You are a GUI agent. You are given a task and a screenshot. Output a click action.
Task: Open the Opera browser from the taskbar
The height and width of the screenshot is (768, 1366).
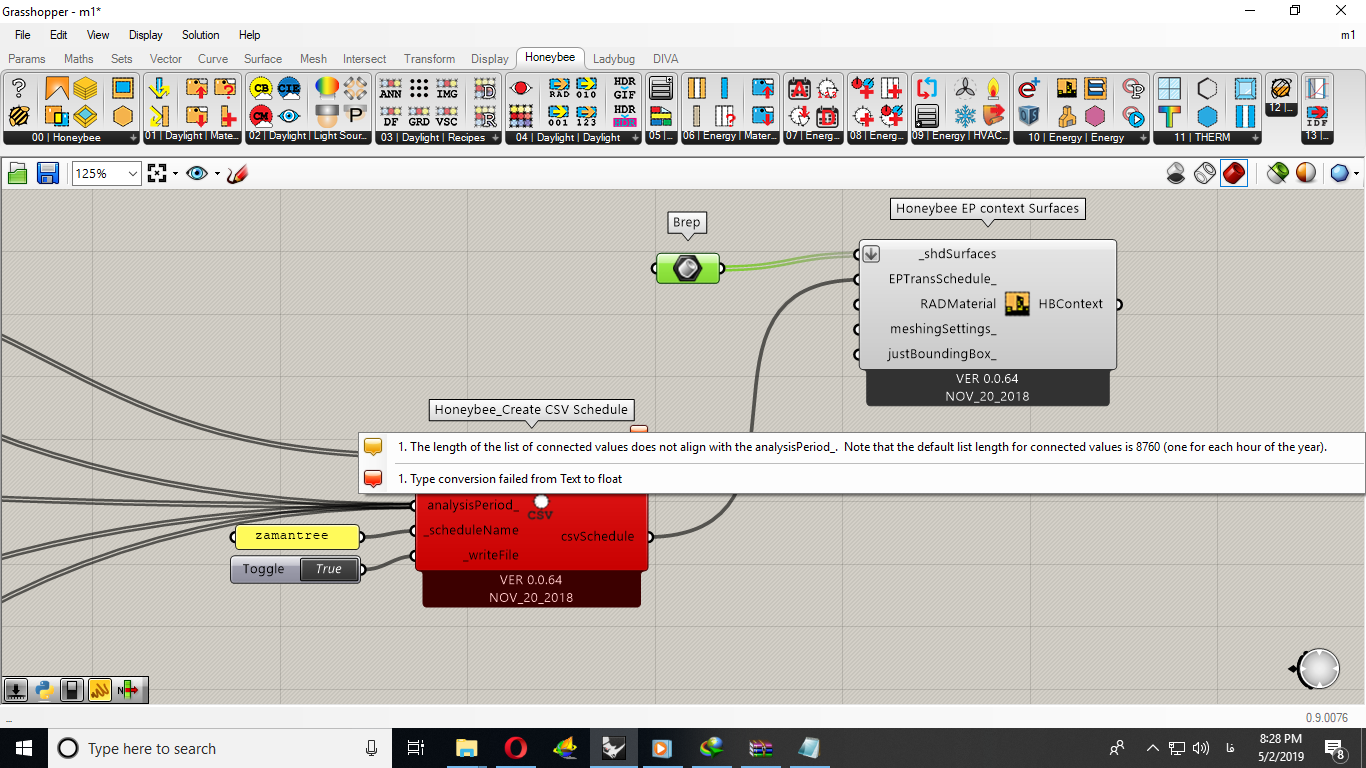tap(516, 748)
